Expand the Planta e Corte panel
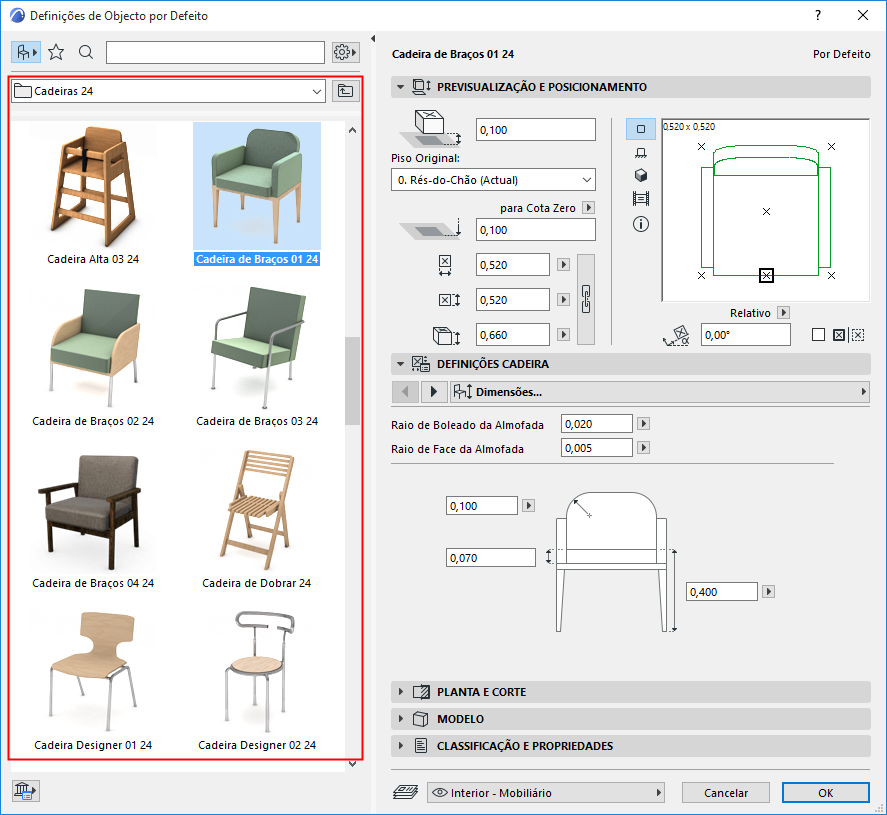The image size is (887, 815). coord(481,692)
